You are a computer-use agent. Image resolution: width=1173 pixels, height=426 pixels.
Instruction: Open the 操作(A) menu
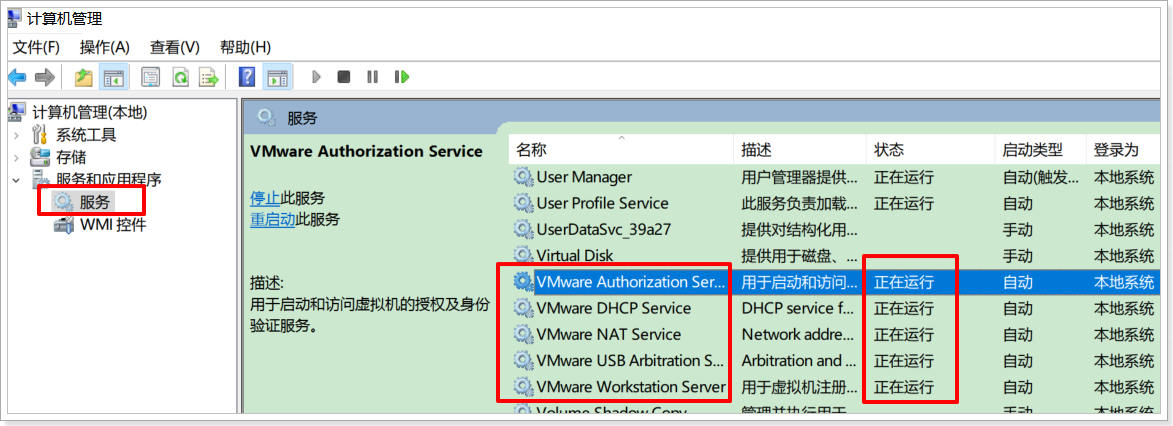[x=105, y=47]
